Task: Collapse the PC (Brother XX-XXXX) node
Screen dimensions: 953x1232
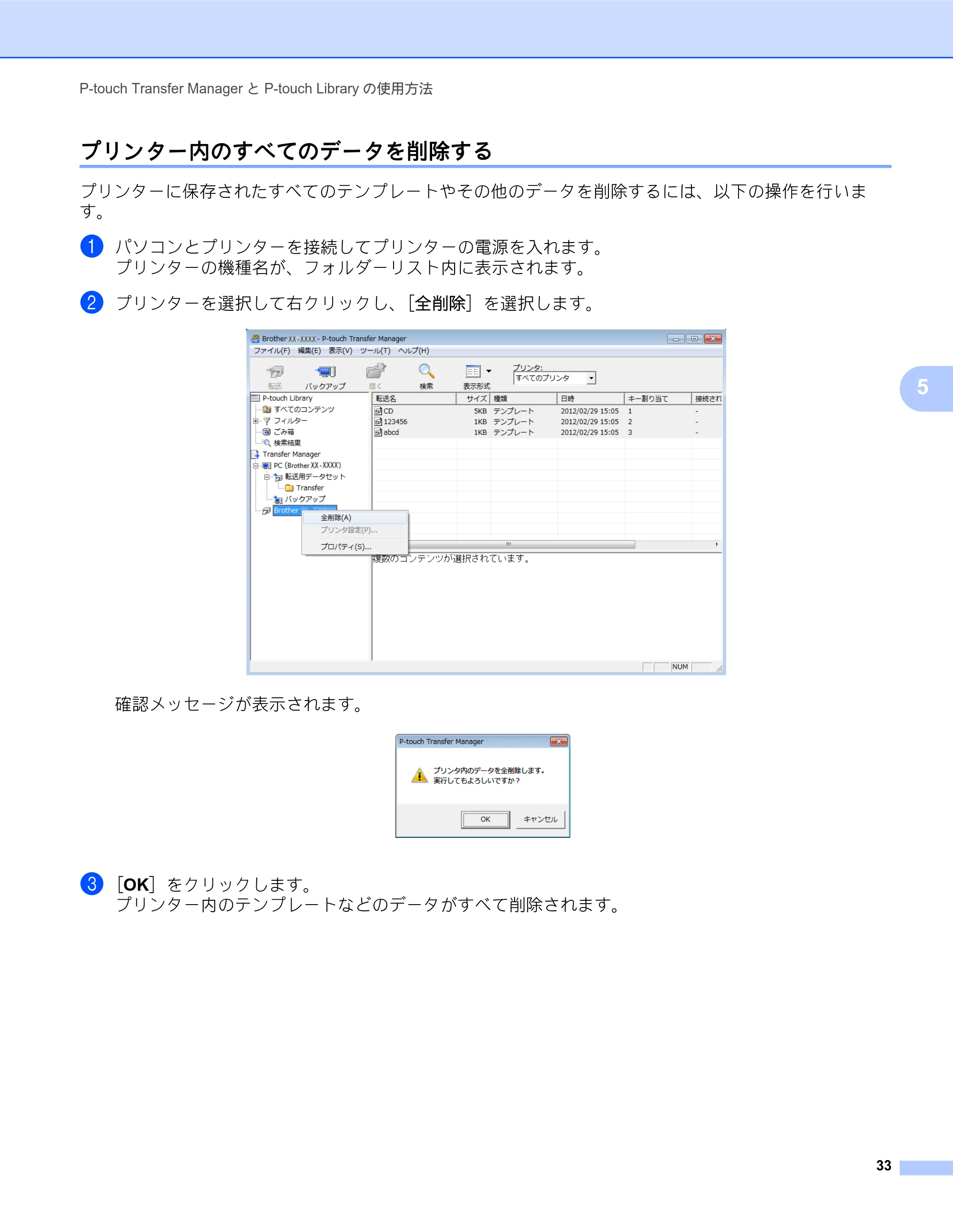Action: (x=255, y=466)
